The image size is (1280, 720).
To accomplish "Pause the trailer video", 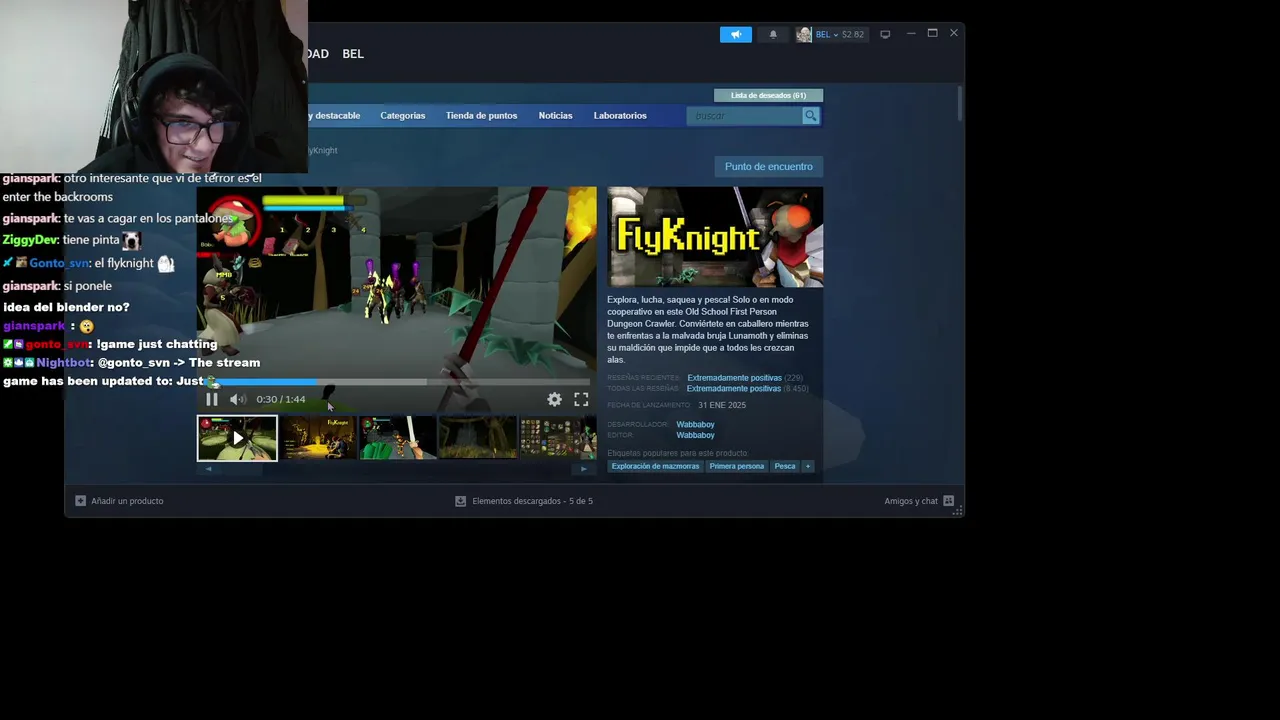I will [x=212, y=399].
